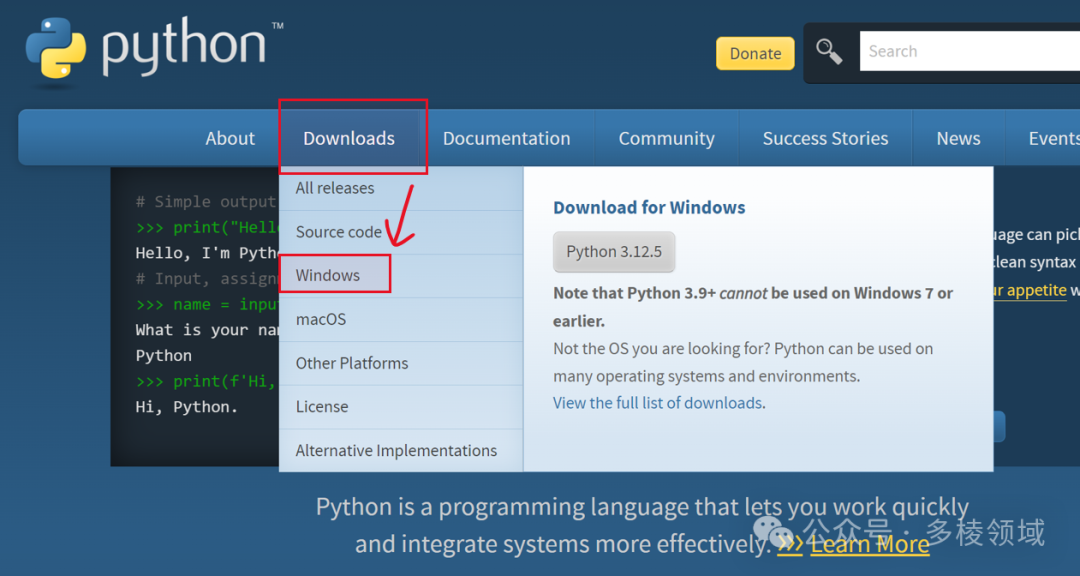This screenshot has width=1080, height=576.
Task: Select Alternative Implementations in Downloads dropdown
Action: click(x=401, y=451)
